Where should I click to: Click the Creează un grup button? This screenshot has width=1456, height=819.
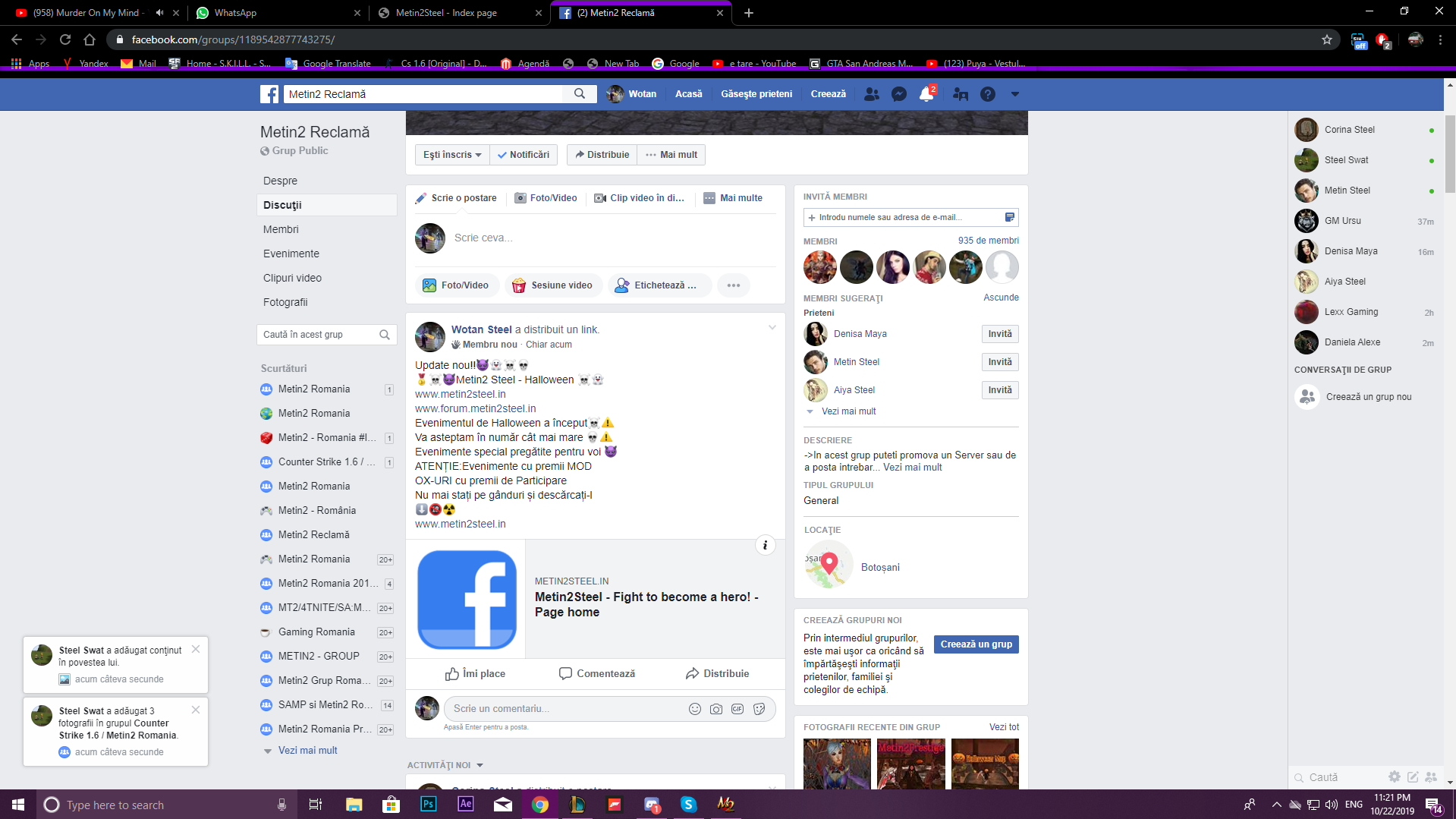pos(976,644)
